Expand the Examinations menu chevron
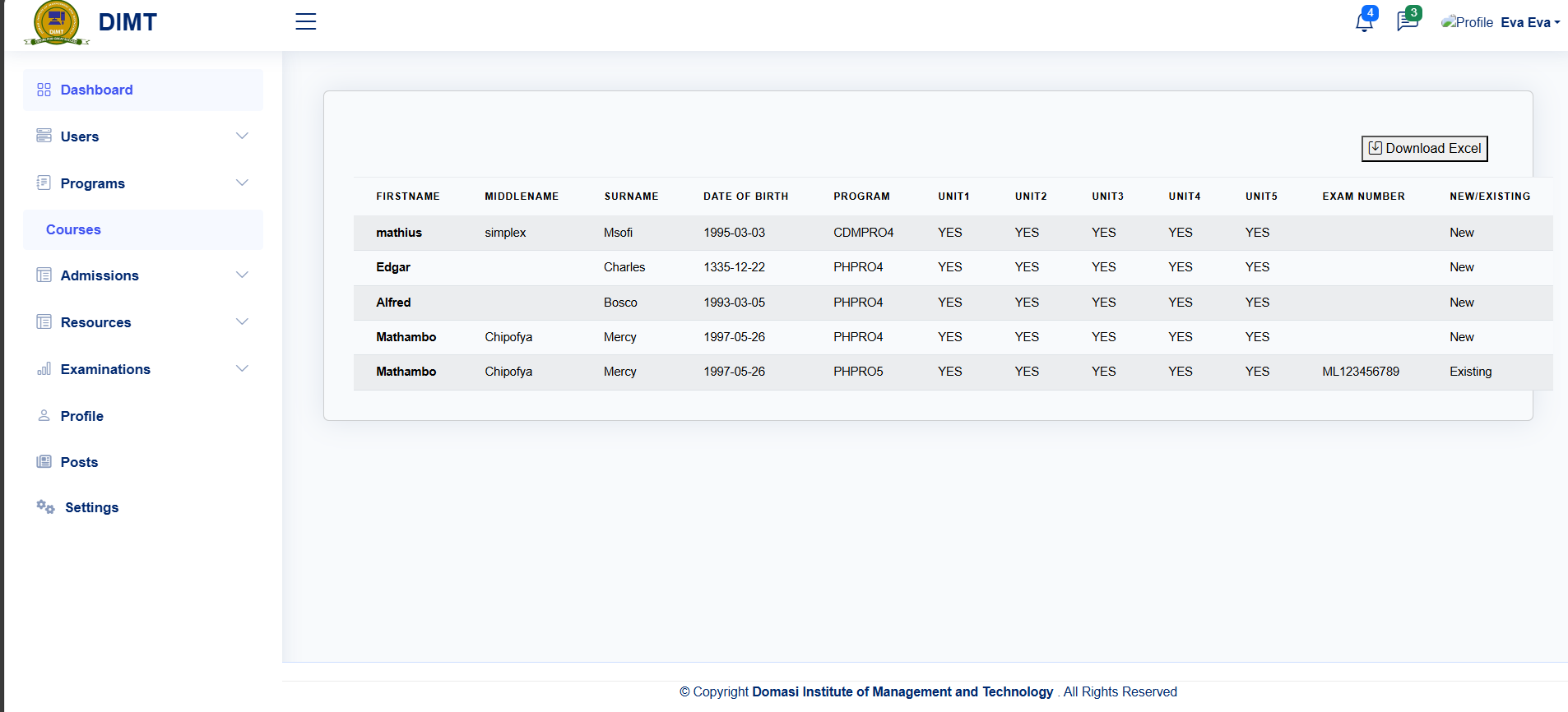The width and height of the screenshot is (1568, 712). pos(242,368)
